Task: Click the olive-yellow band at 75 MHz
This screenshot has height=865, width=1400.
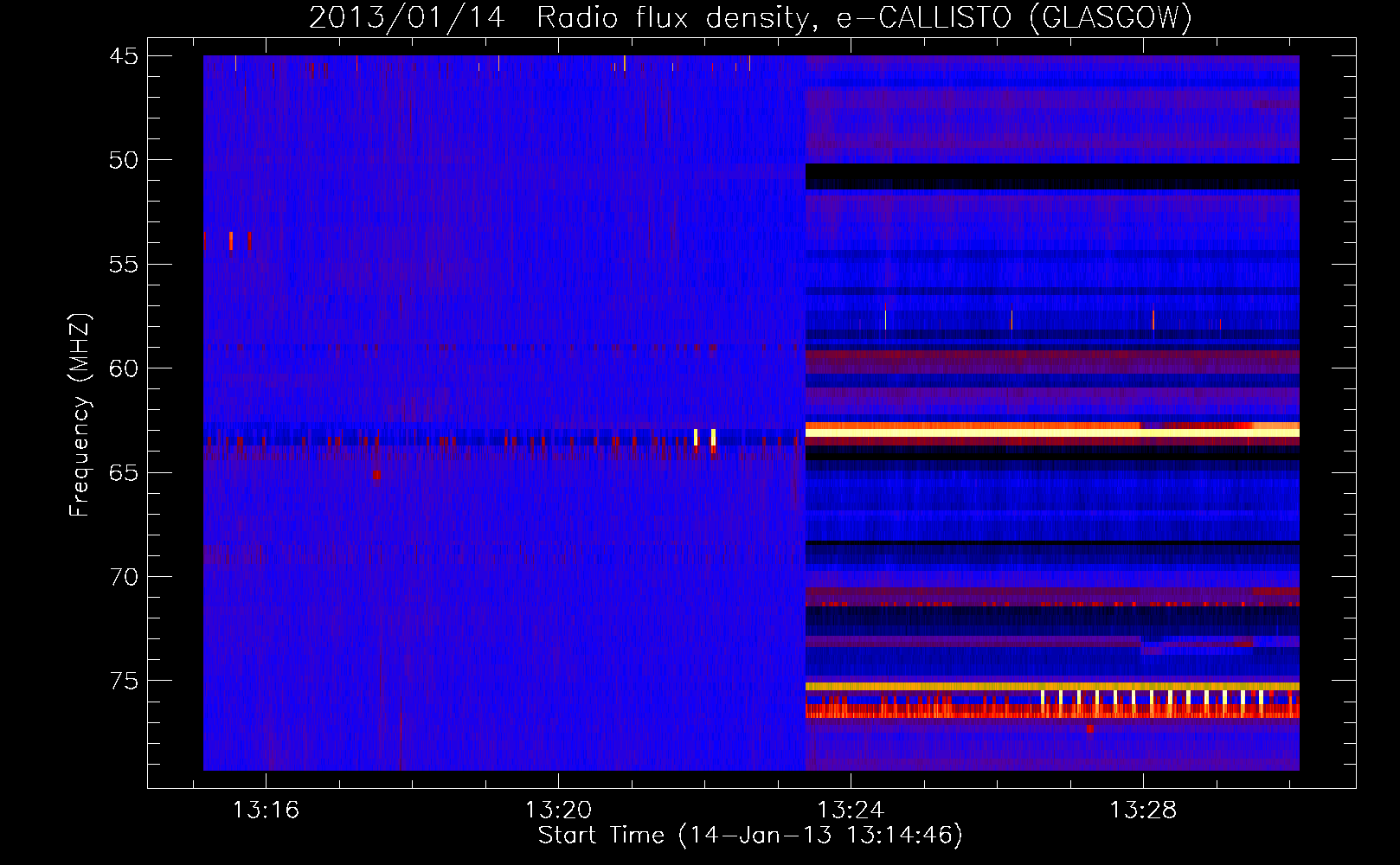Action: click(x=1052, y=686)
